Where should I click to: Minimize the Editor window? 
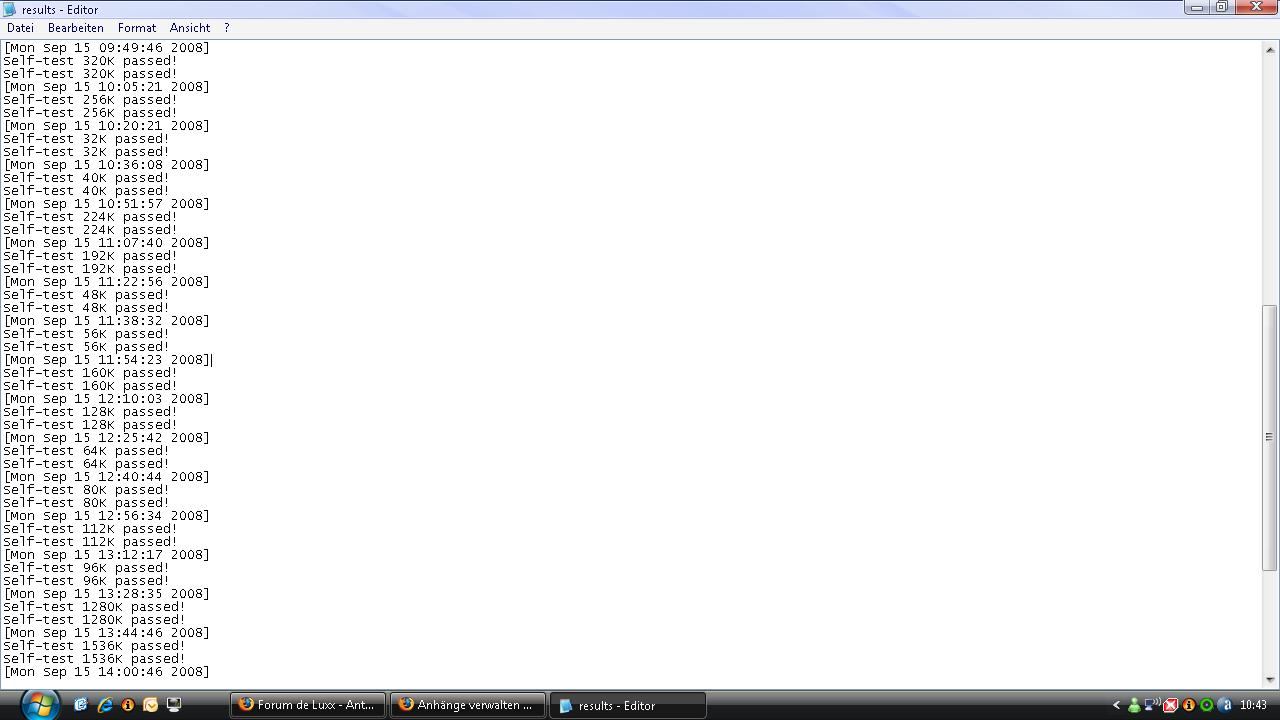(1197, 7)
